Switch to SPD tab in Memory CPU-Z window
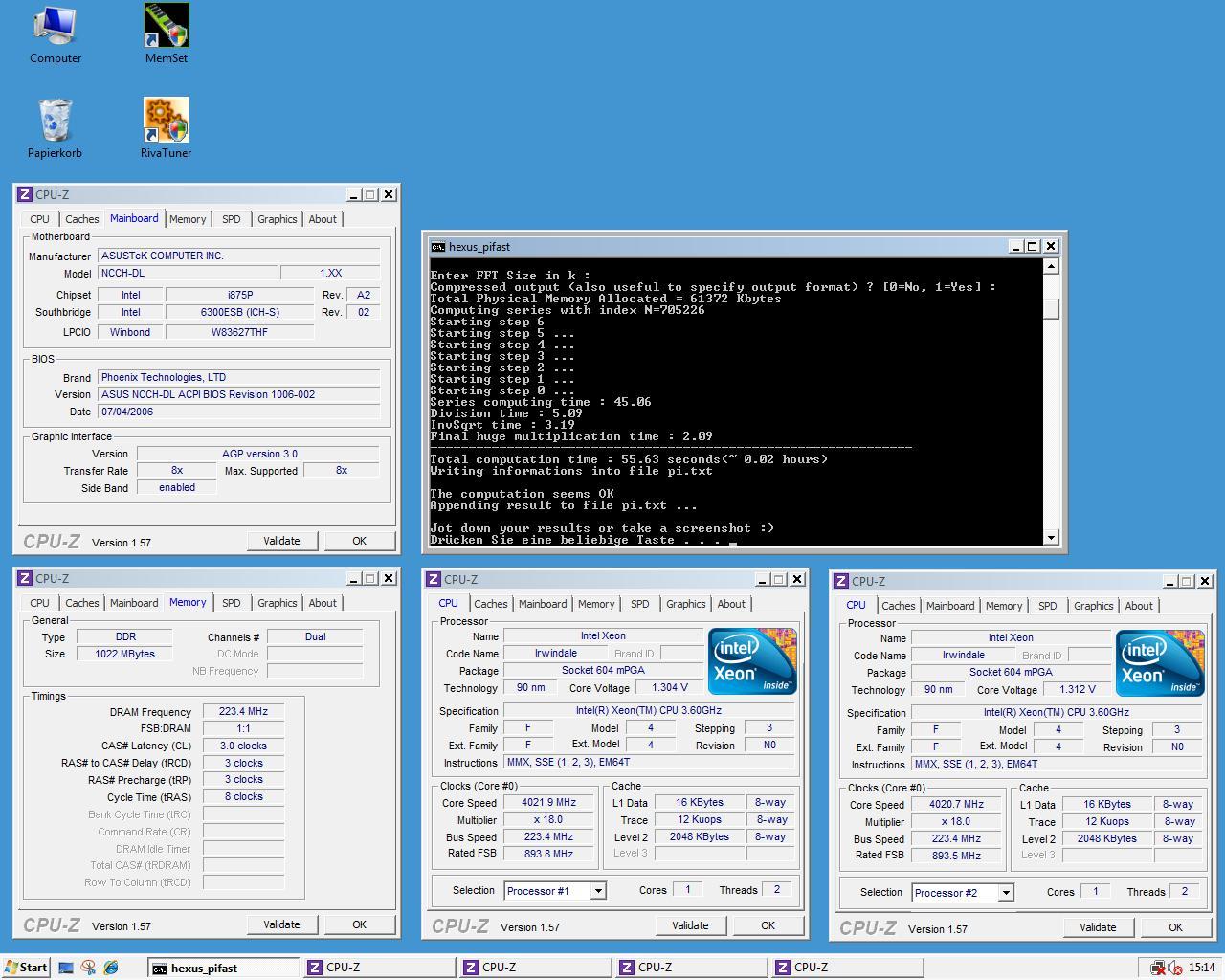This screenshot has width=1225, height=980. coord(232,603)
